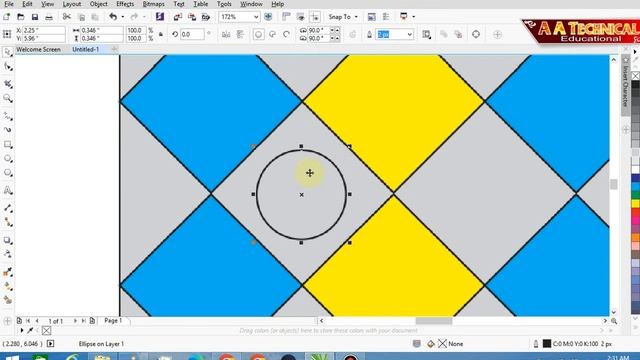This screenshot has height=360, width=640.
Task: Open the Layout menu
Action: click(x=72, y=4)
